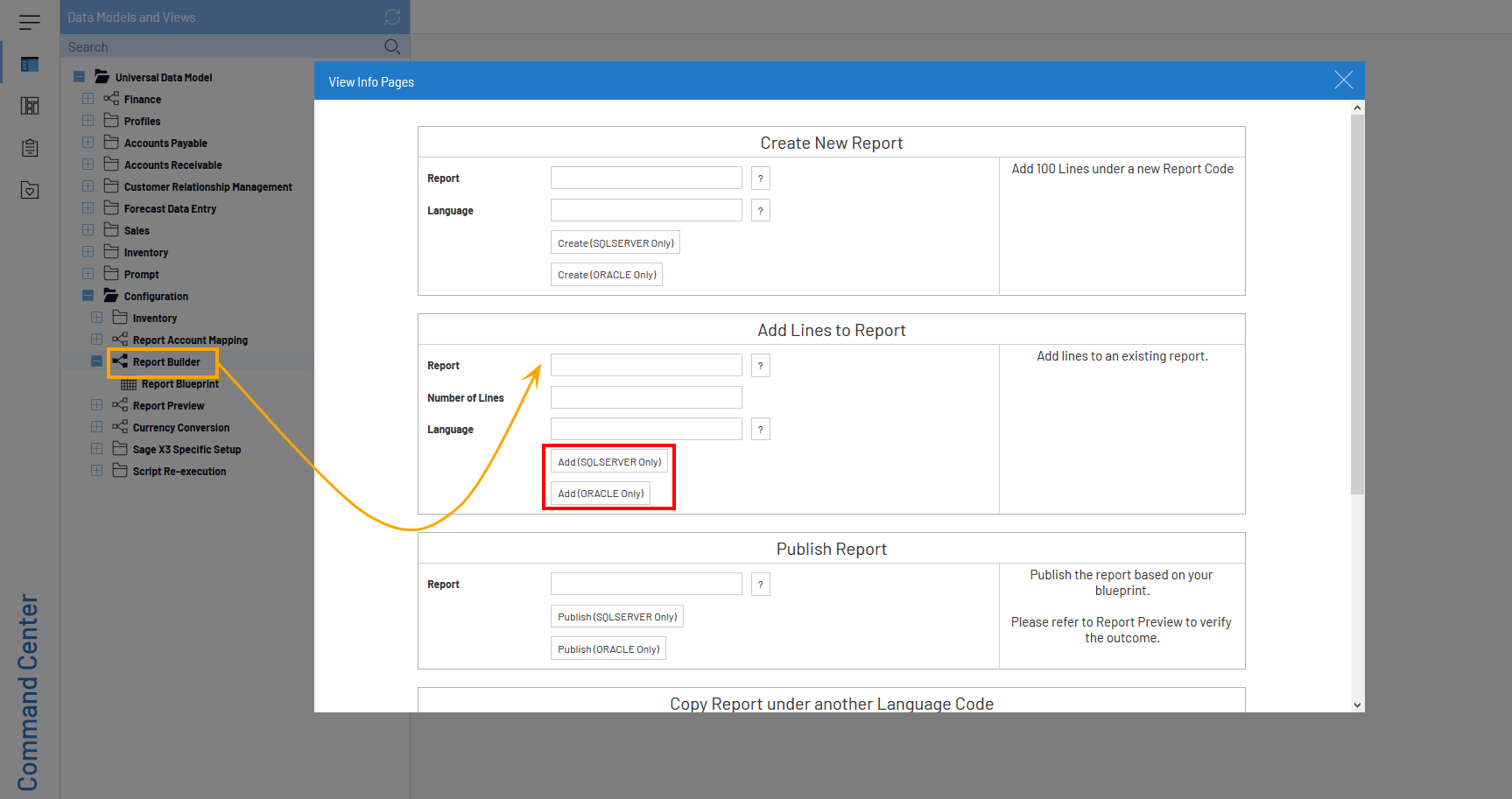Click the dialog scrollbar down arrow
The image size is (1512, 799).
[x=1357, y=704]
